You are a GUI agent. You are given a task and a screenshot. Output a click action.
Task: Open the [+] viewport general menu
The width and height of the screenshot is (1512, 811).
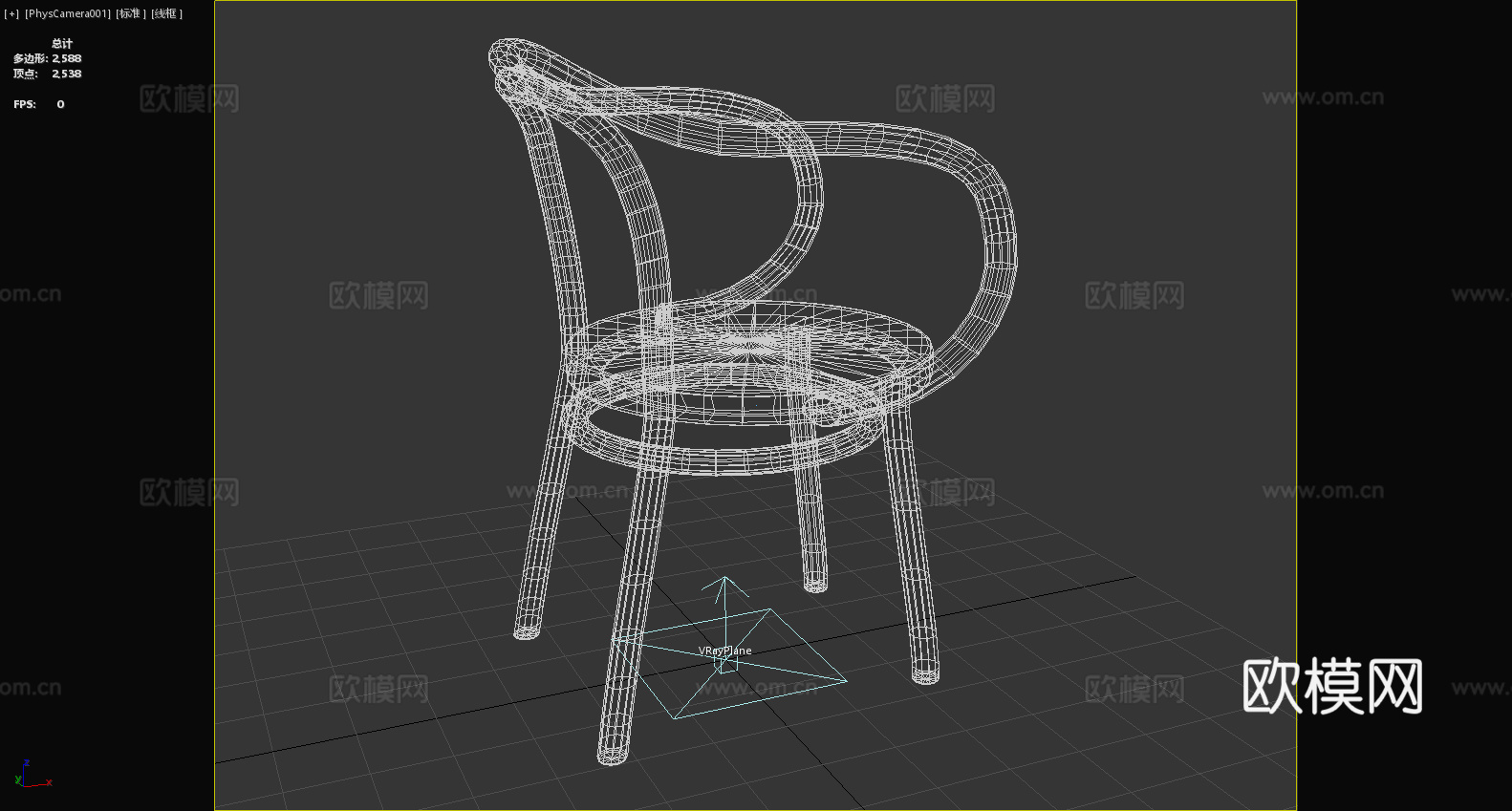(x=11, y=13)
